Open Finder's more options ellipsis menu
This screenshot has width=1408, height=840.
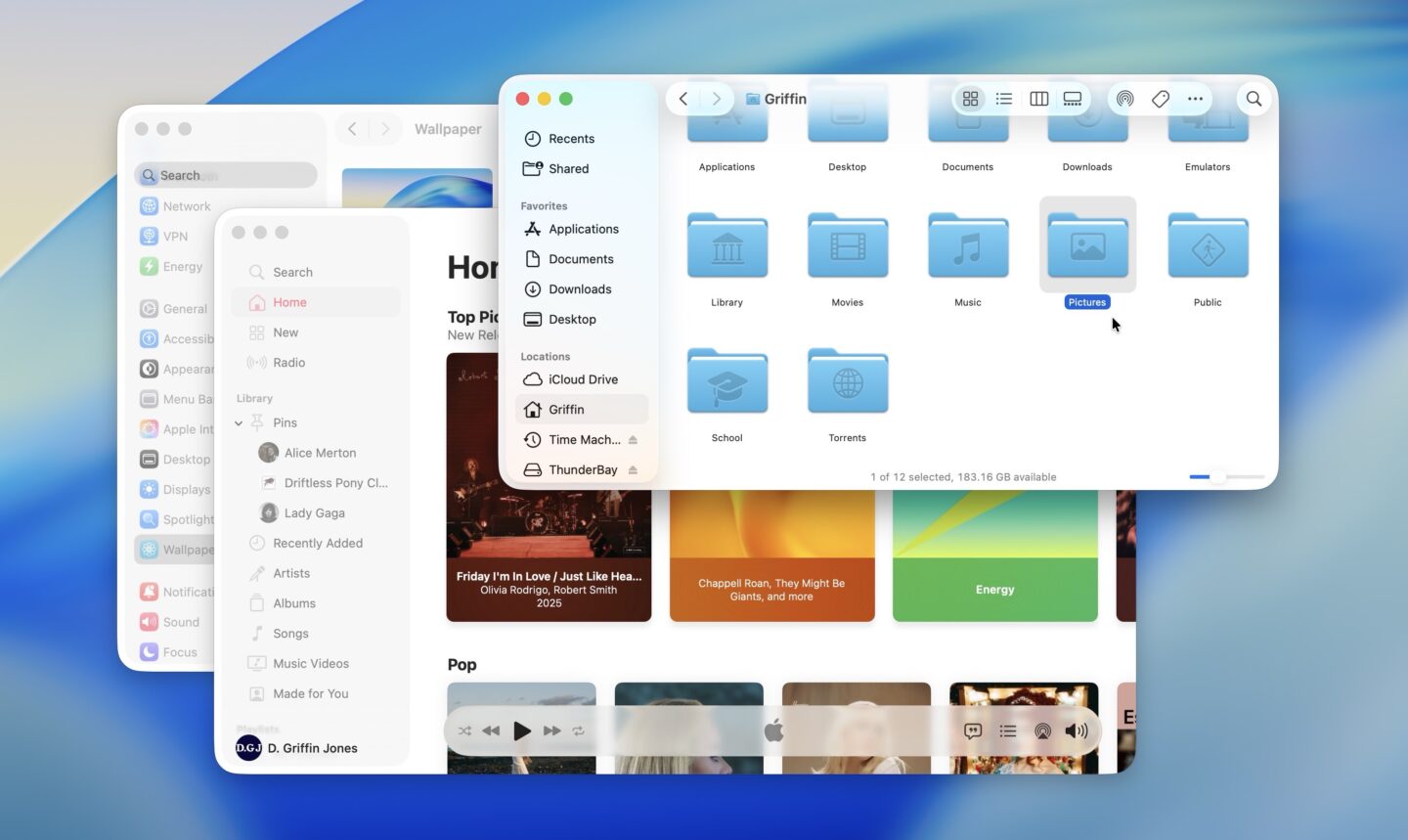[x=1195, y=98]
